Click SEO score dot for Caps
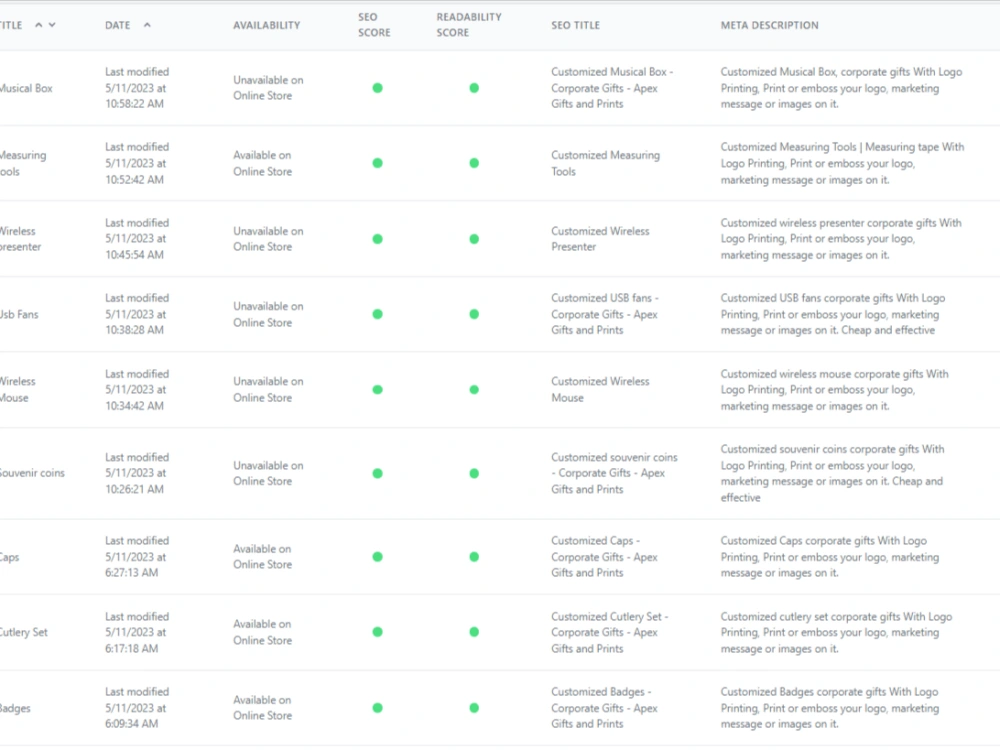1000x750 pixels. click(378, 557)
